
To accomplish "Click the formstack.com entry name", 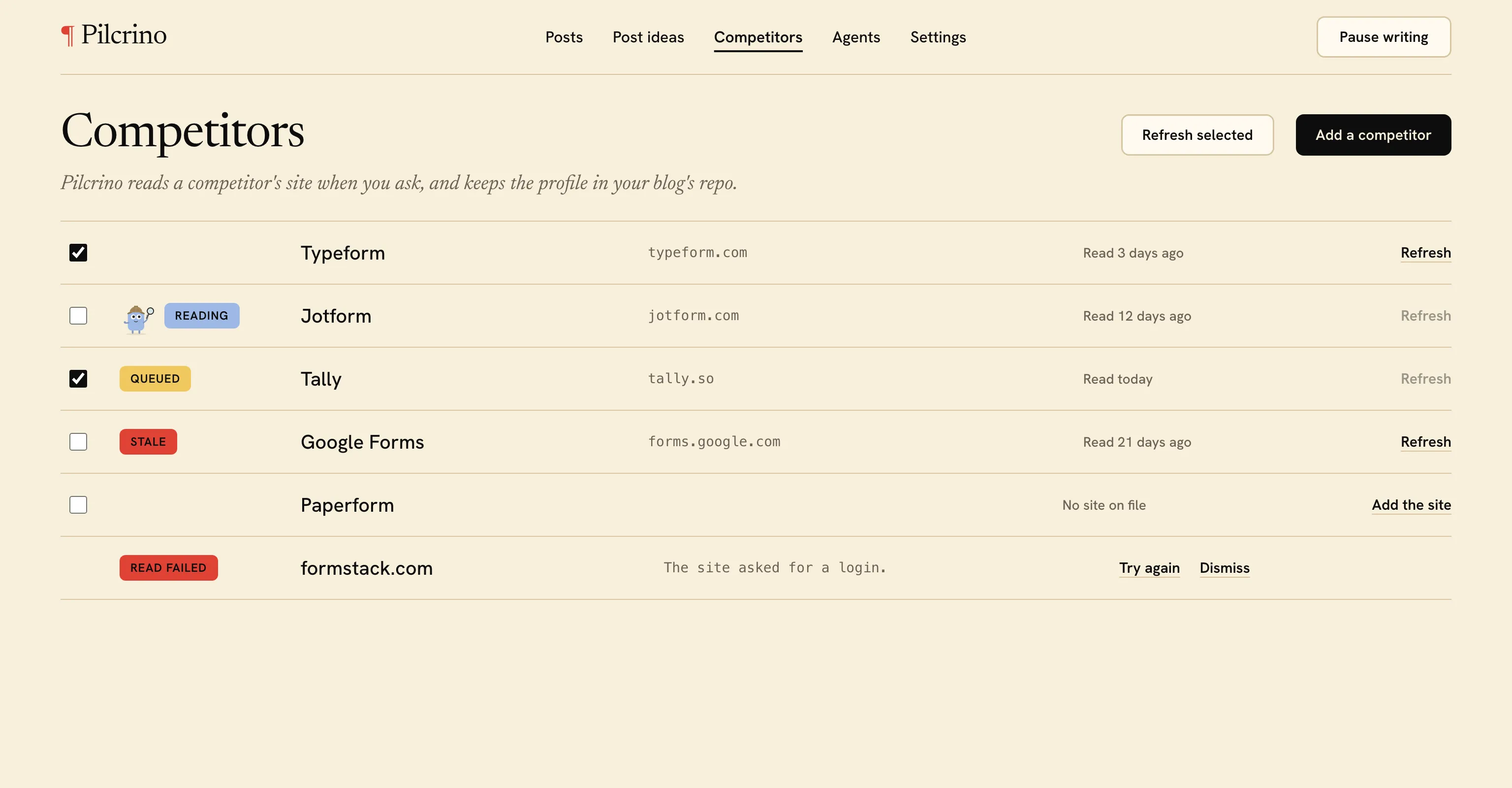I will pos(366,568).
